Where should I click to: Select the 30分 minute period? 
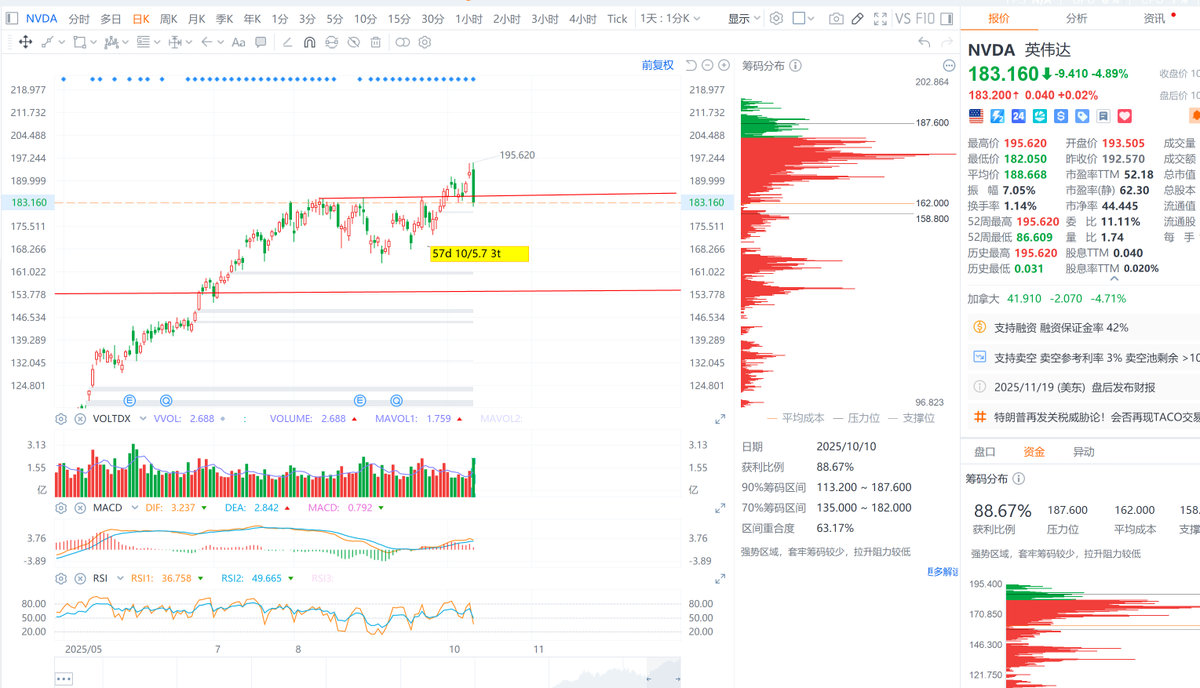click(433, 19)
